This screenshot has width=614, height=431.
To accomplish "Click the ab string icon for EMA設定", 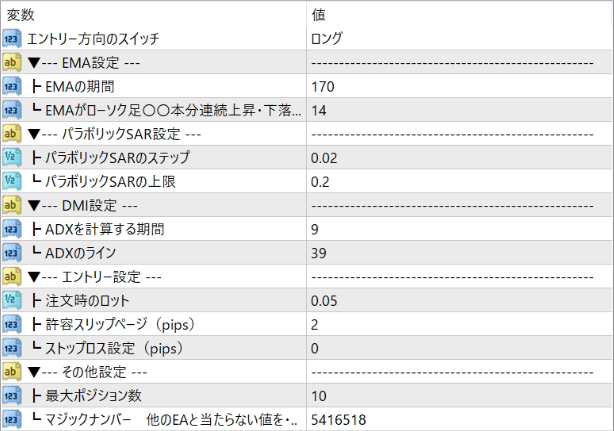I will pyautogui.click(x=11, y=63).
